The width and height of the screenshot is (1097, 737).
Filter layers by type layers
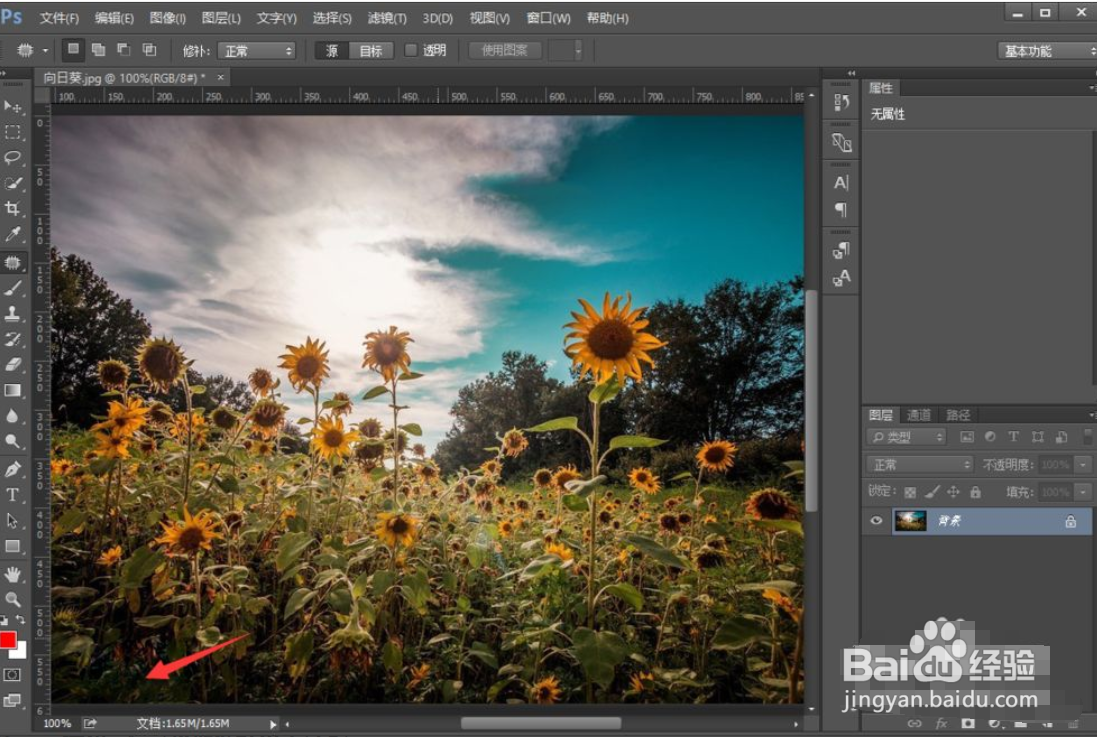click(x=1013, y=437)
